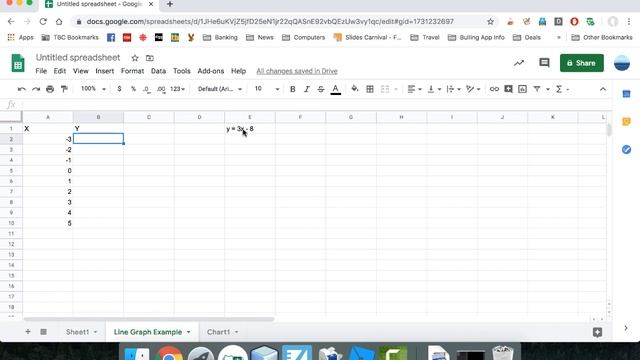Screen dimensions: 640x360
Task: Toggle italic formatting
Action: 307,89
